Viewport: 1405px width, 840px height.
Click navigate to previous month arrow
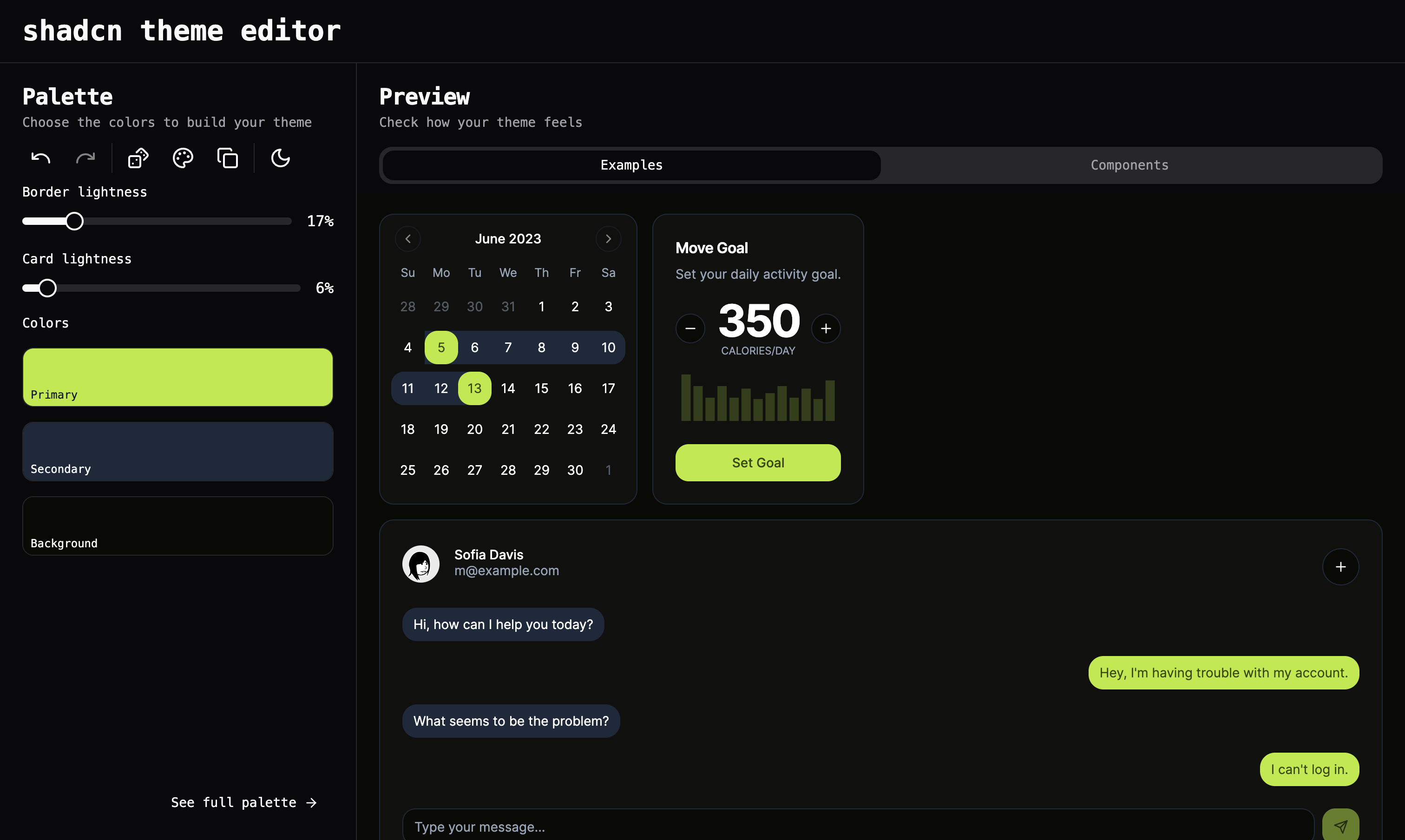click(x=408, y=238)
